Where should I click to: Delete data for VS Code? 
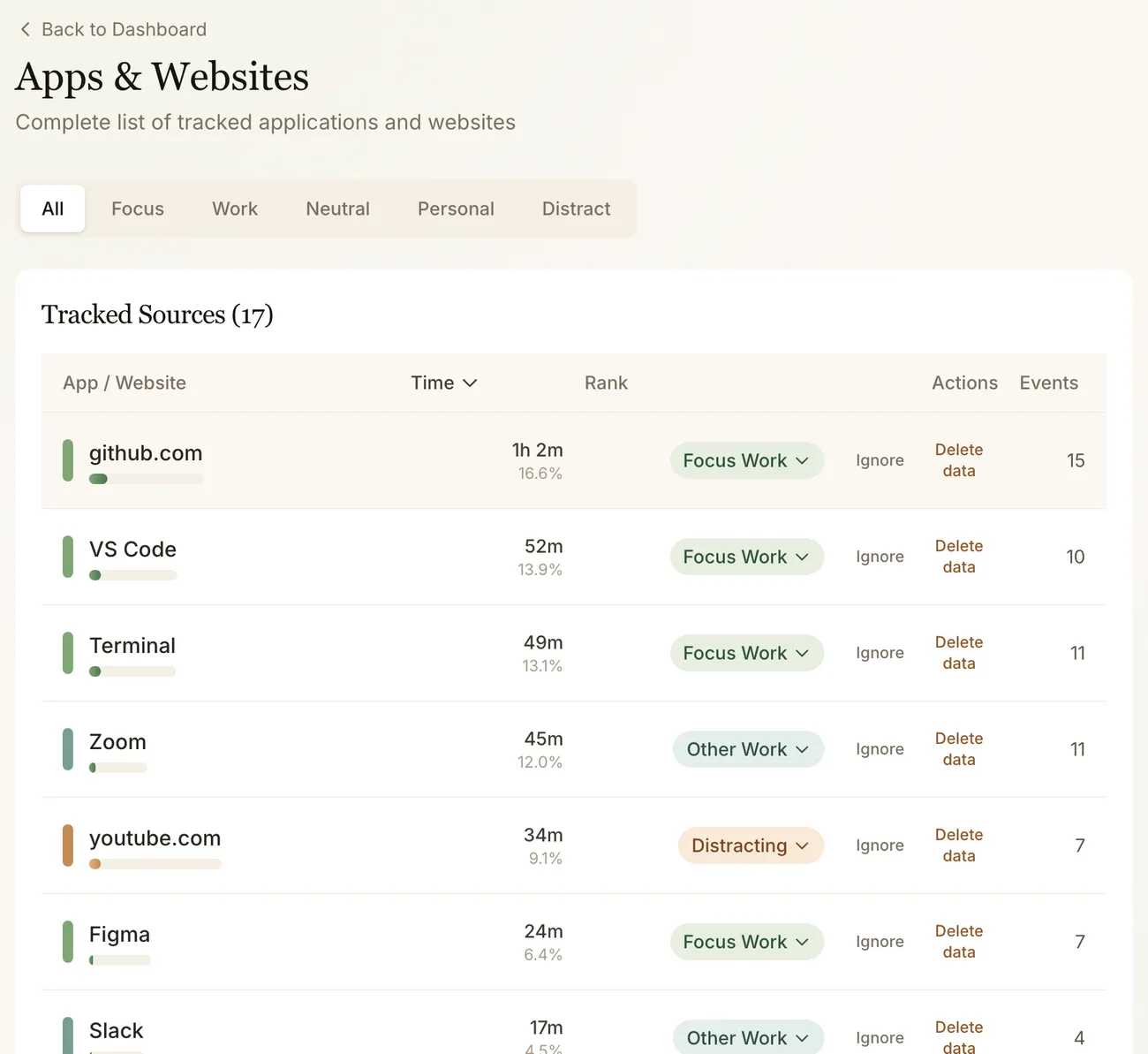[x=959, y=557]
